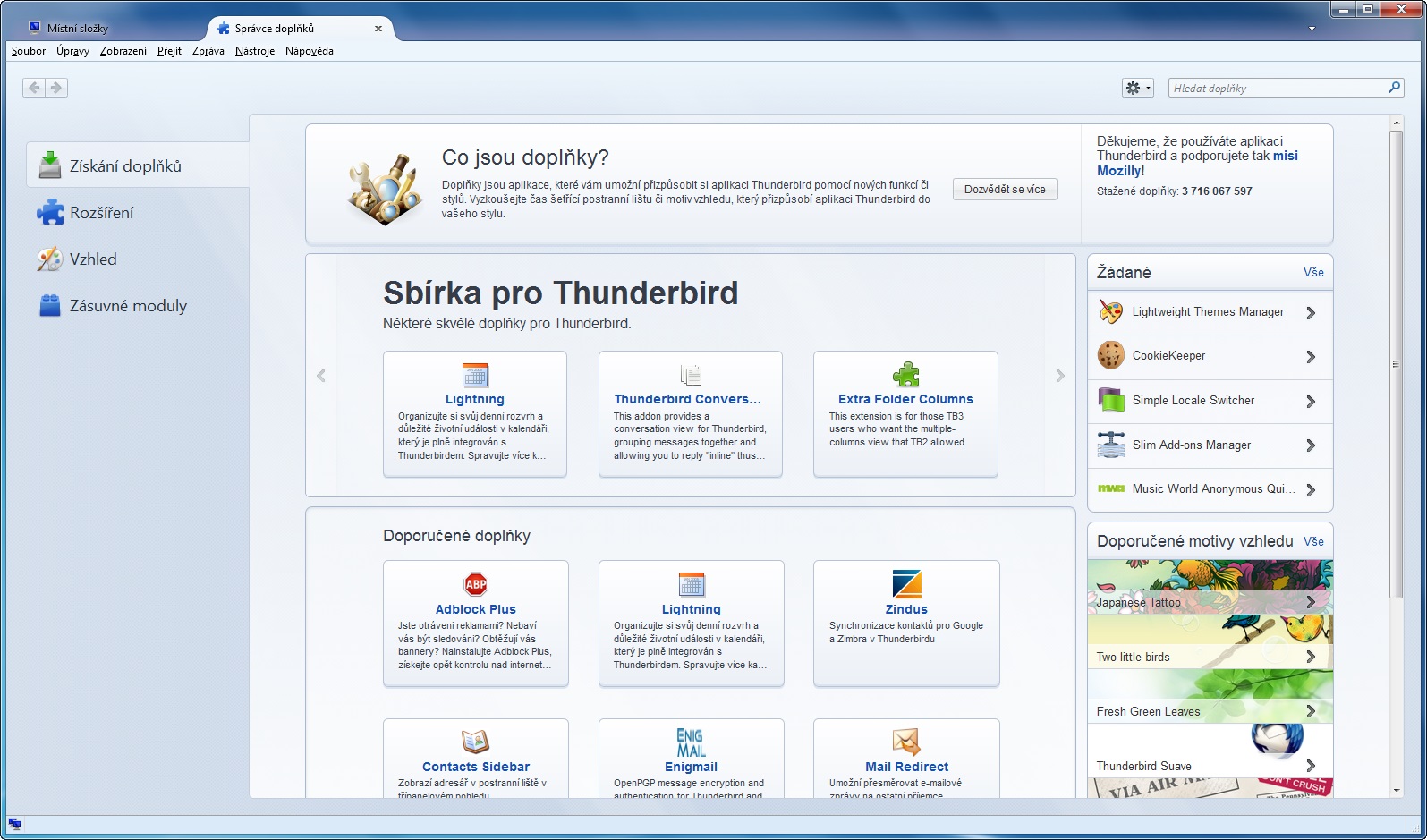Click the CookieKeeper cookie icon
Image resolution: width=1427 pixels, height=840 pixels.
point(1111,356)
